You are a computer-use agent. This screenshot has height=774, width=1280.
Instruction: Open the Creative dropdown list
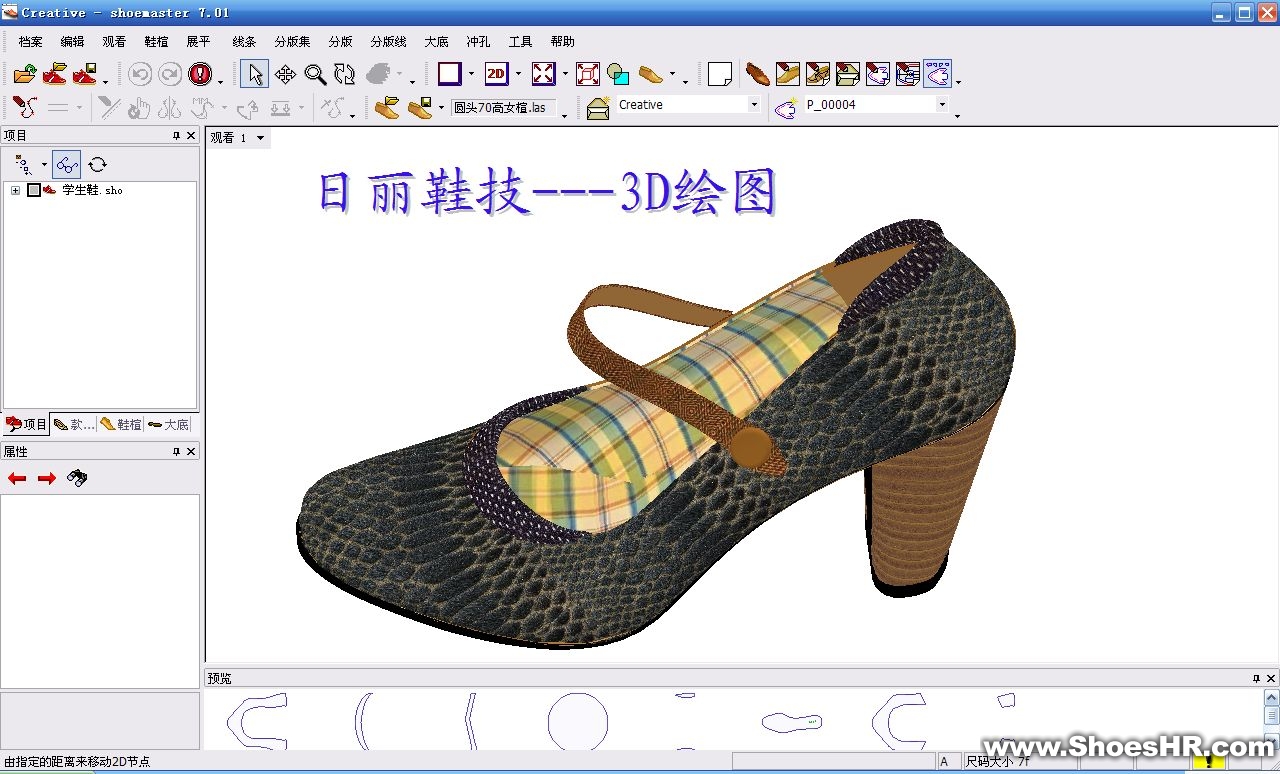[x=754, y=105]
